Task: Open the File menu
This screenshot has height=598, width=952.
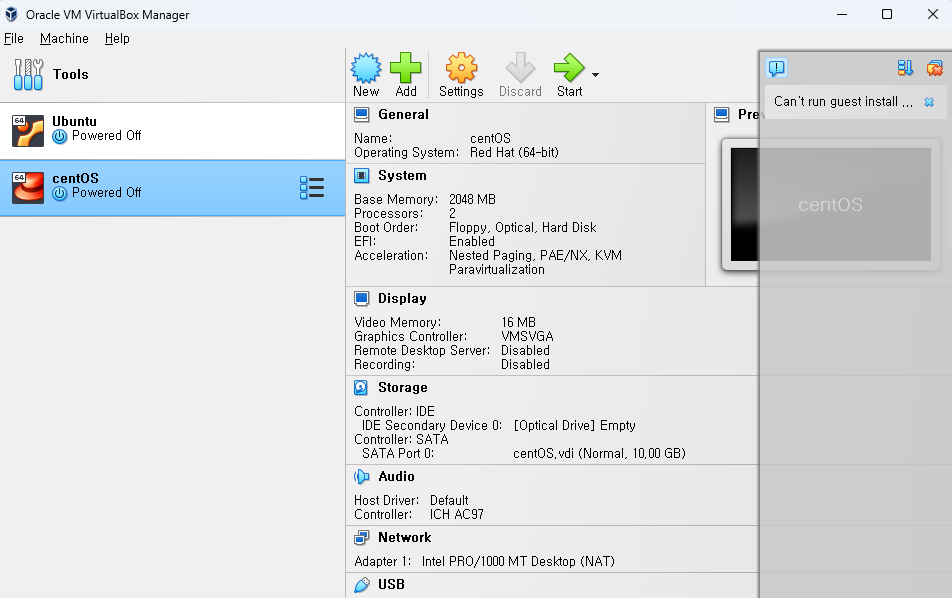Action: (x=13, y=38)
